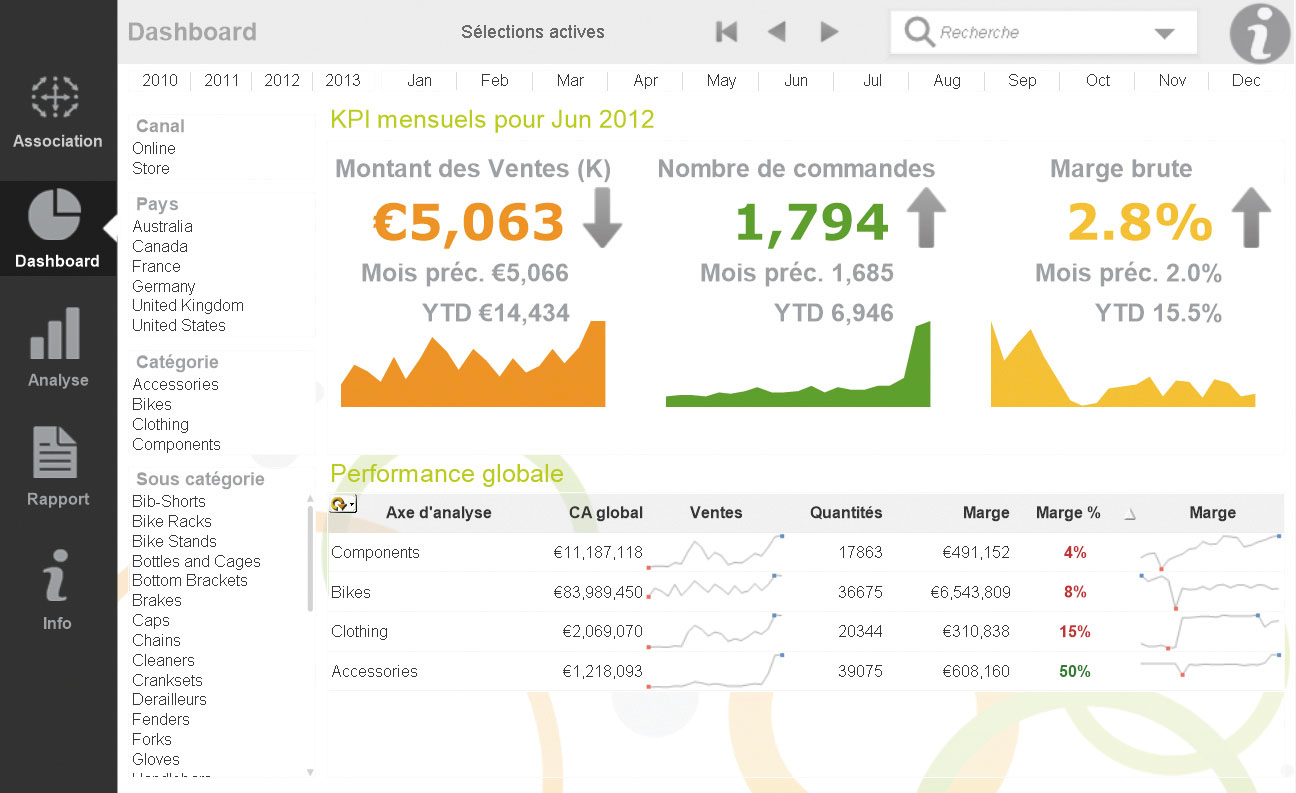Filter Canal by Store

pos(151,168)
